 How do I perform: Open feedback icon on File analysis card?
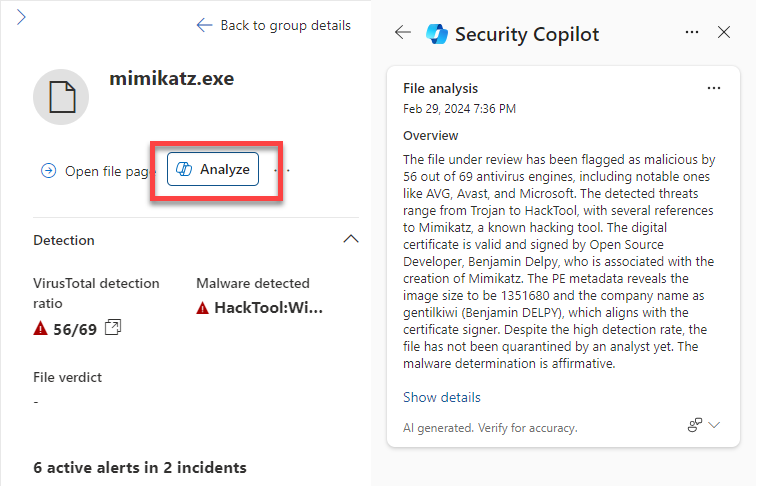(x=695, y=425)
